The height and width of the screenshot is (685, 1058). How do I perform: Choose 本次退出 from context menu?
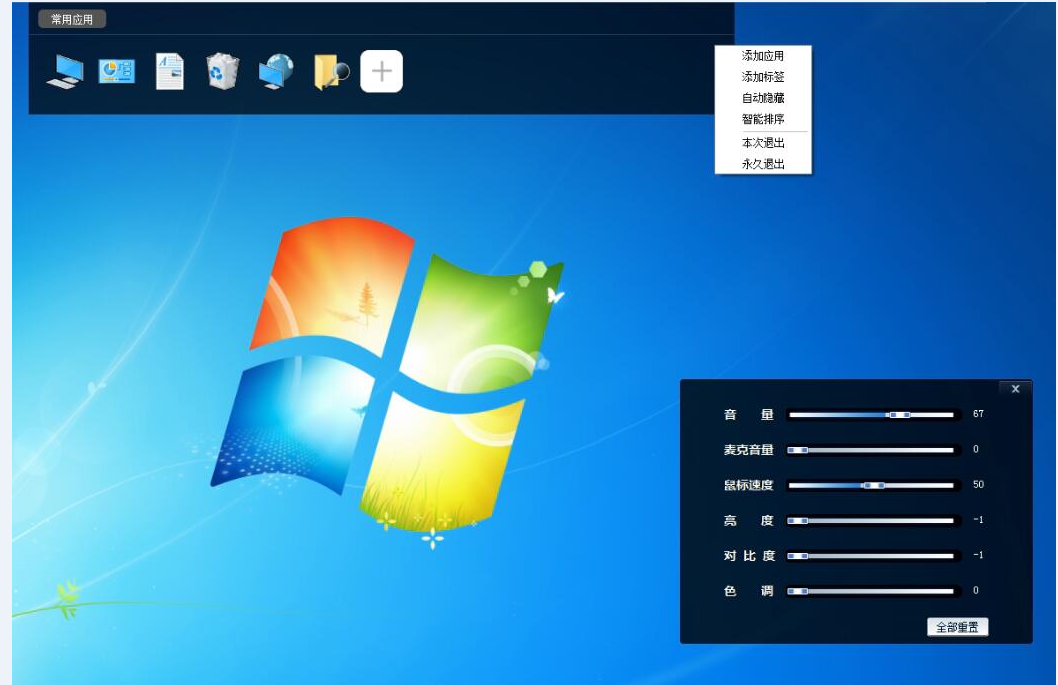click(x=763, y=142)
